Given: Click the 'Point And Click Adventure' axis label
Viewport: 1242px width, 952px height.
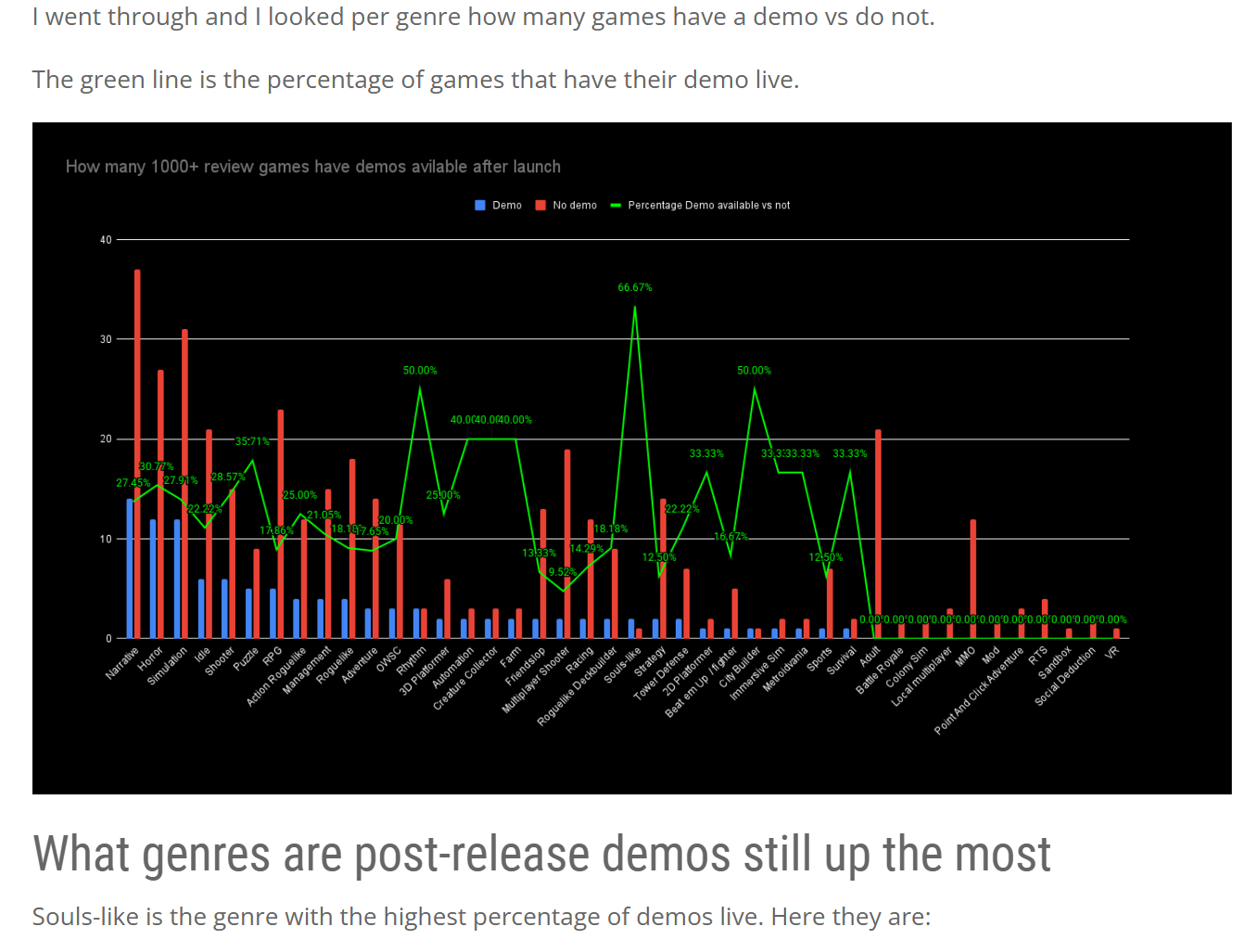Looking at the screenshot, I should pyautogui.click(x=979, y=692).
